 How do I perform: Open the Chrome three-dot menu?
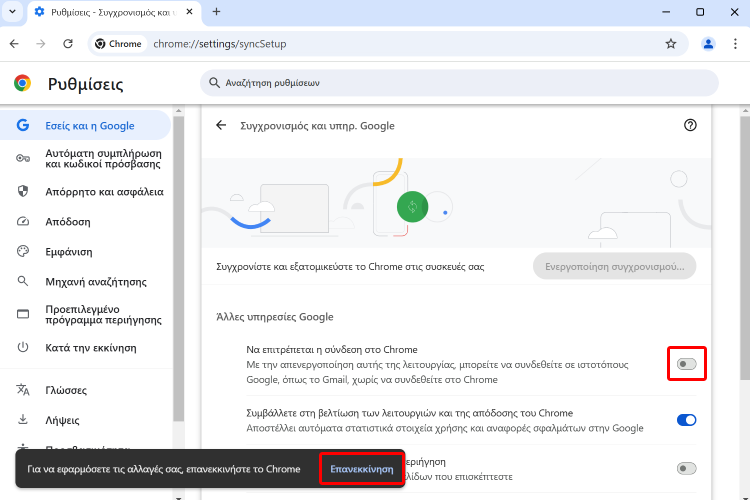(x=735, y=44)
